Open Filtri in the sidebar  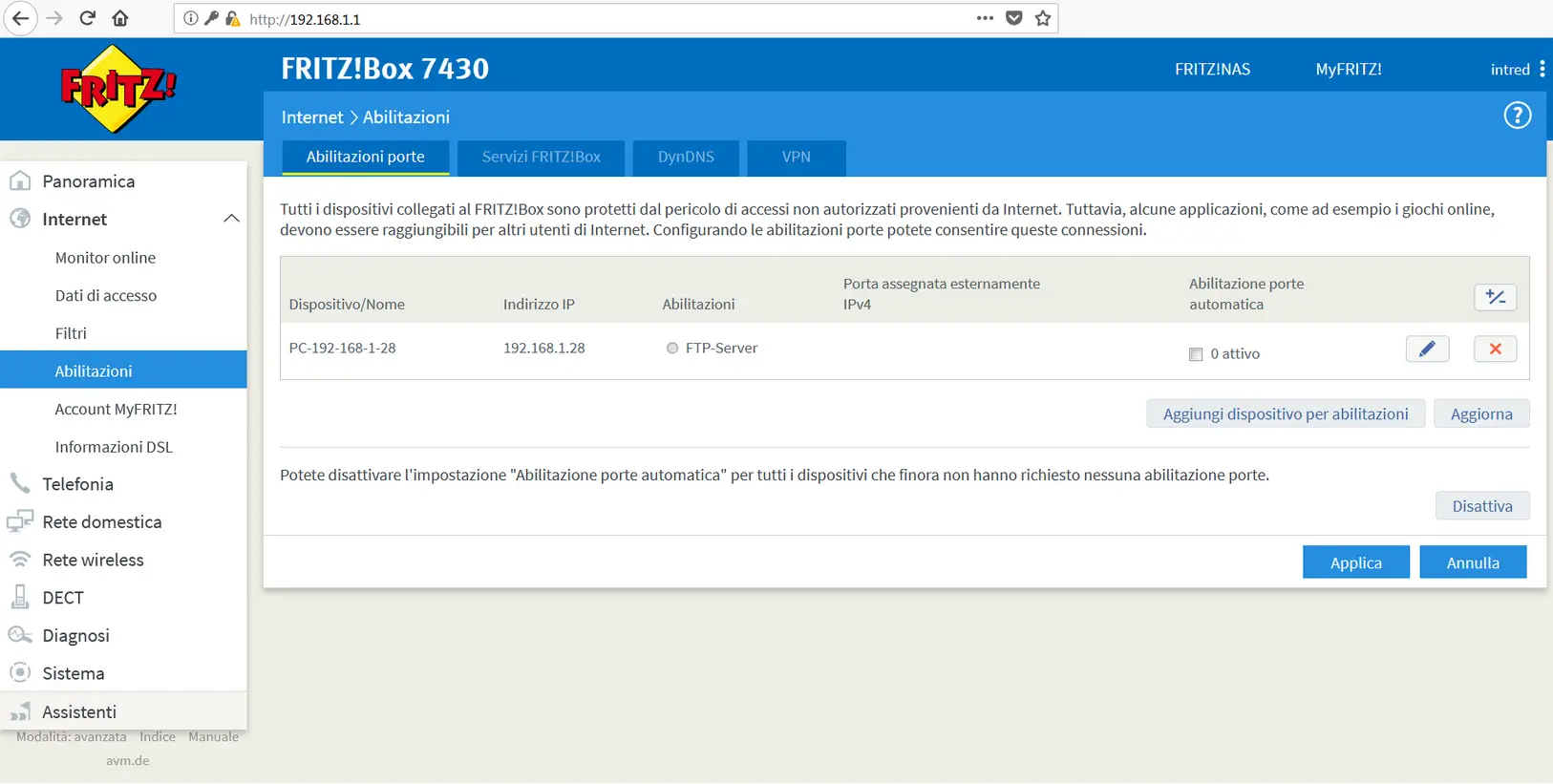[71, 333]
